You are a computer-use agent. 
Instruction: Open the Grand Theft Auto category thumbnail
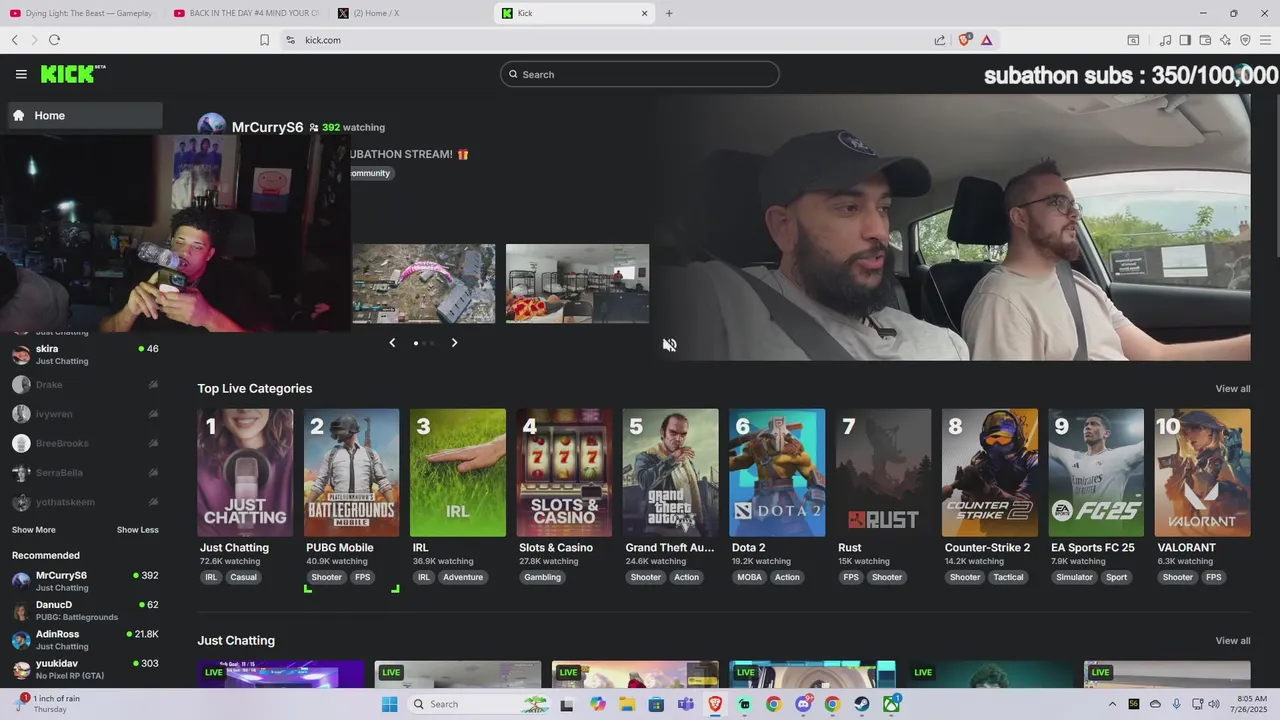tap(670, 473)
